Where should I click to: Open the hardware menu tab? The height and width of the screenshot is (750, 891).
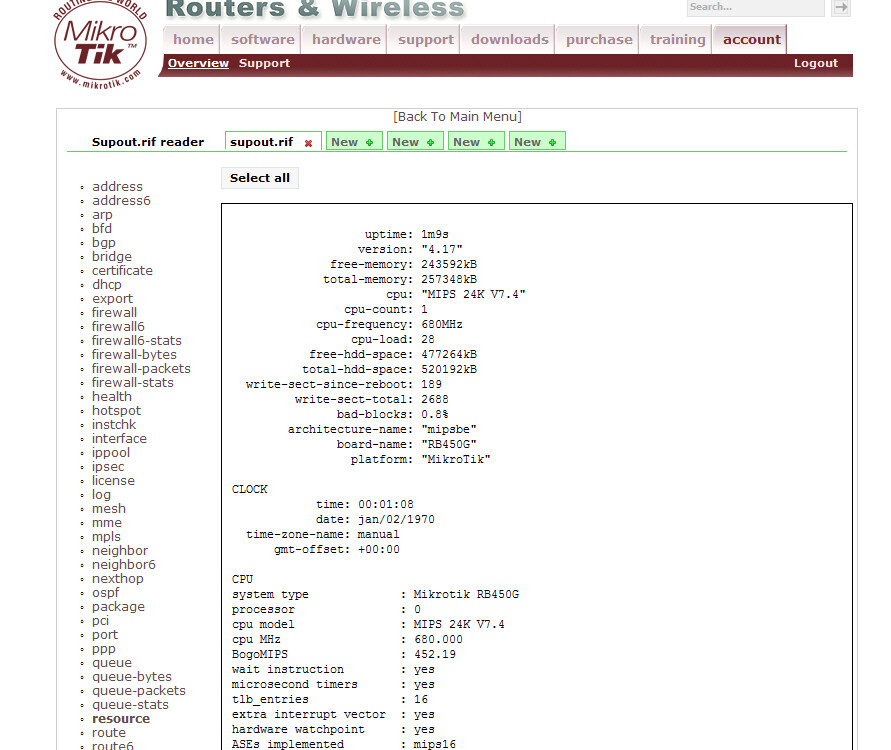tap(346, 39)
